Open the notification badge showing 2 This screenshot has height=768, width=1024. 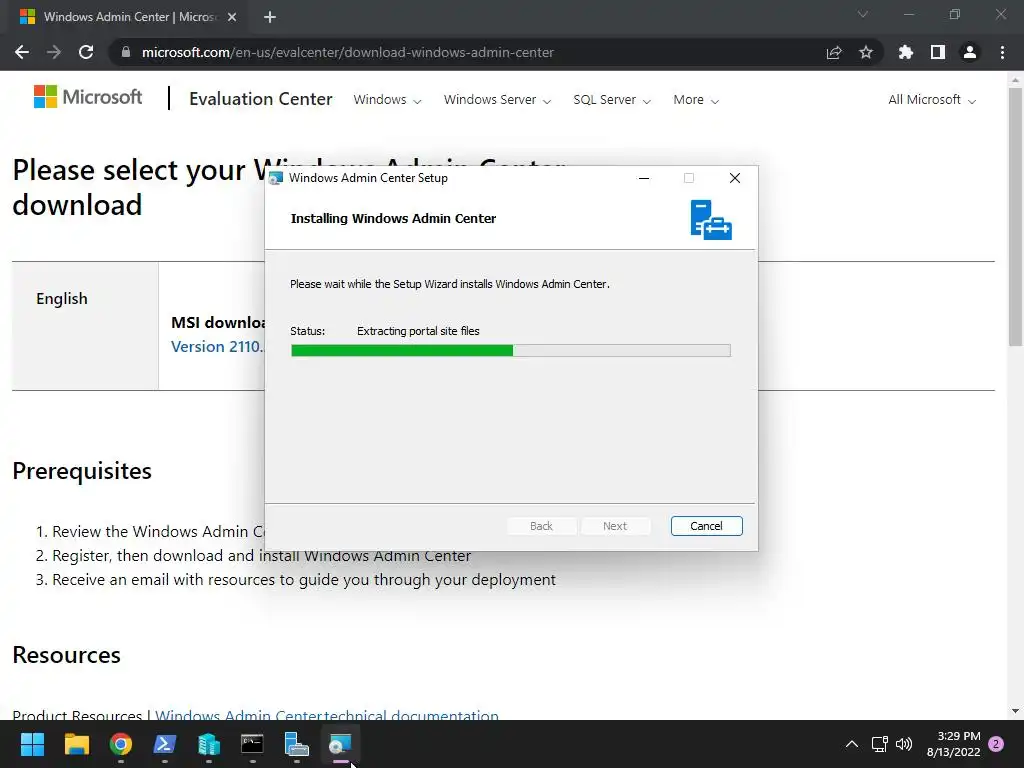pos(996,744)
